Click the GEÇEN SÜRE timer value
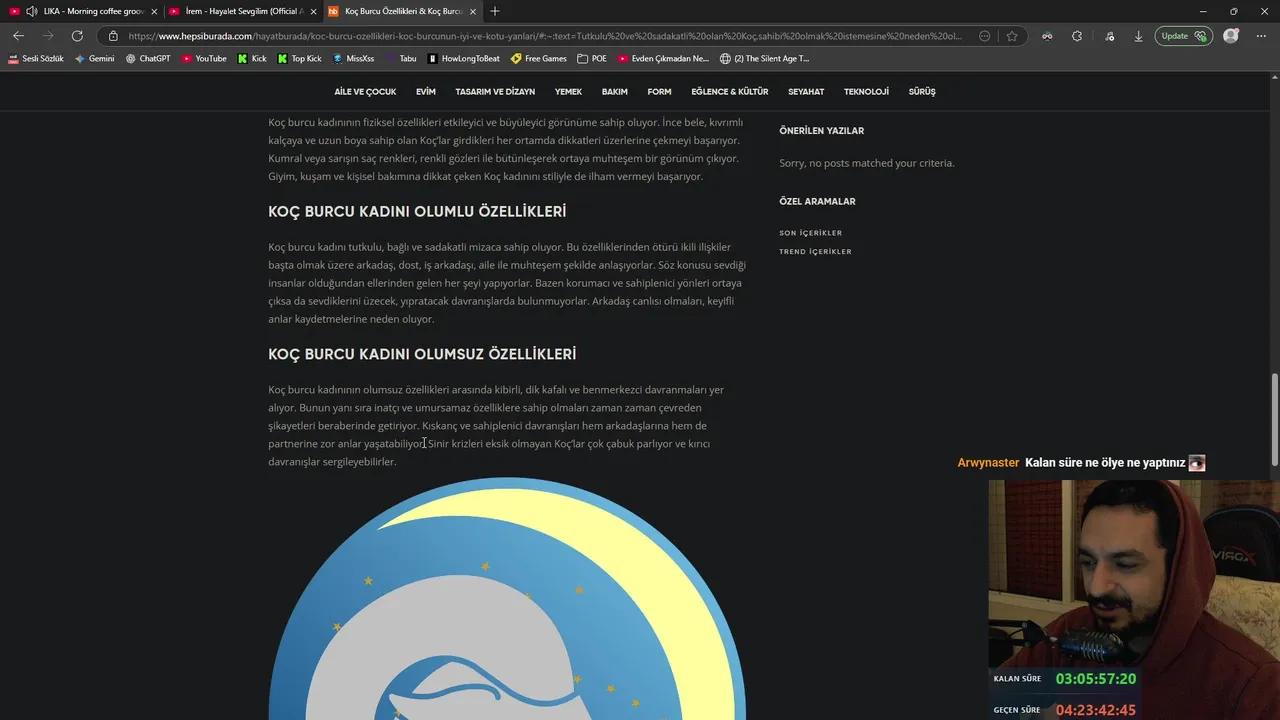1280x720 pixels. point(1096,710)
